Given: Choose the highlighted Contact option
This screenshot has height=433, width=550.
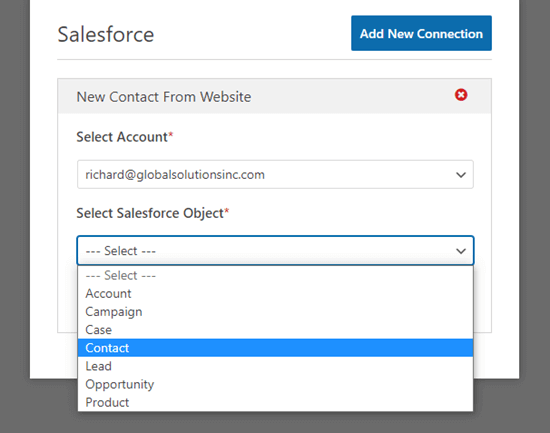Looking at the screenshot, I should coord(275,348).
